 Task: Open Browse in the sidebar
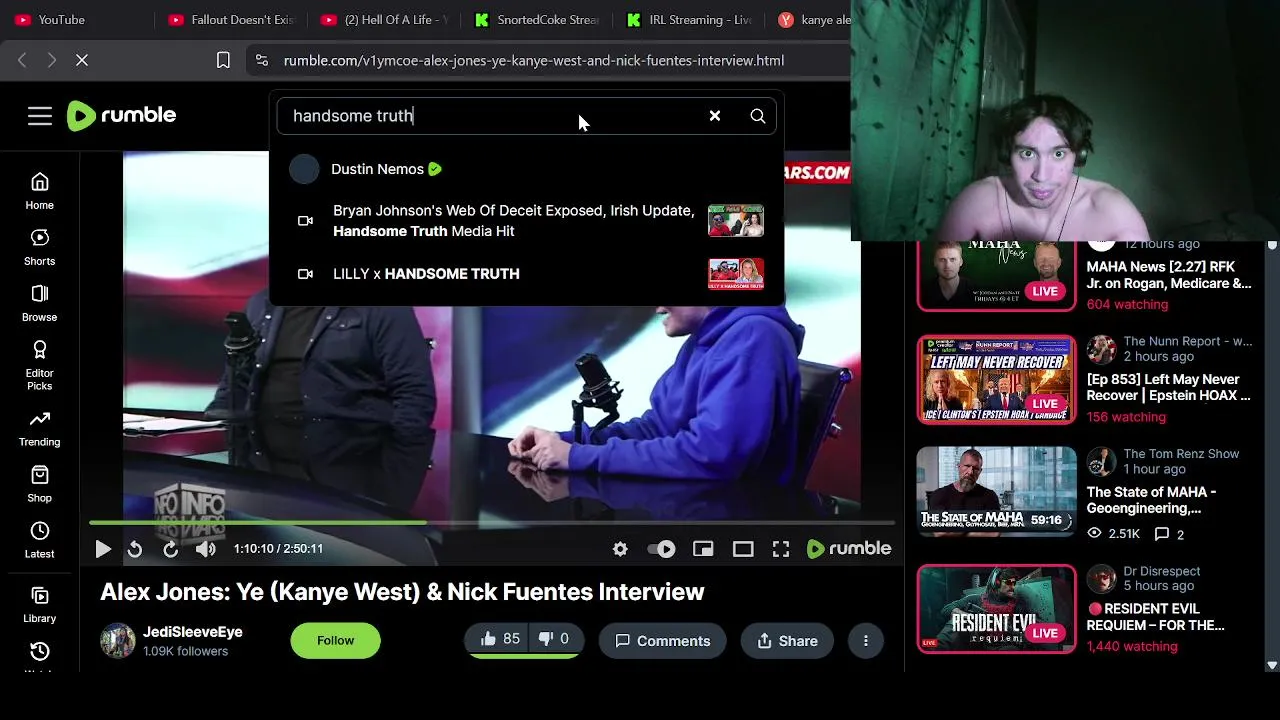(x=40, y=303)
